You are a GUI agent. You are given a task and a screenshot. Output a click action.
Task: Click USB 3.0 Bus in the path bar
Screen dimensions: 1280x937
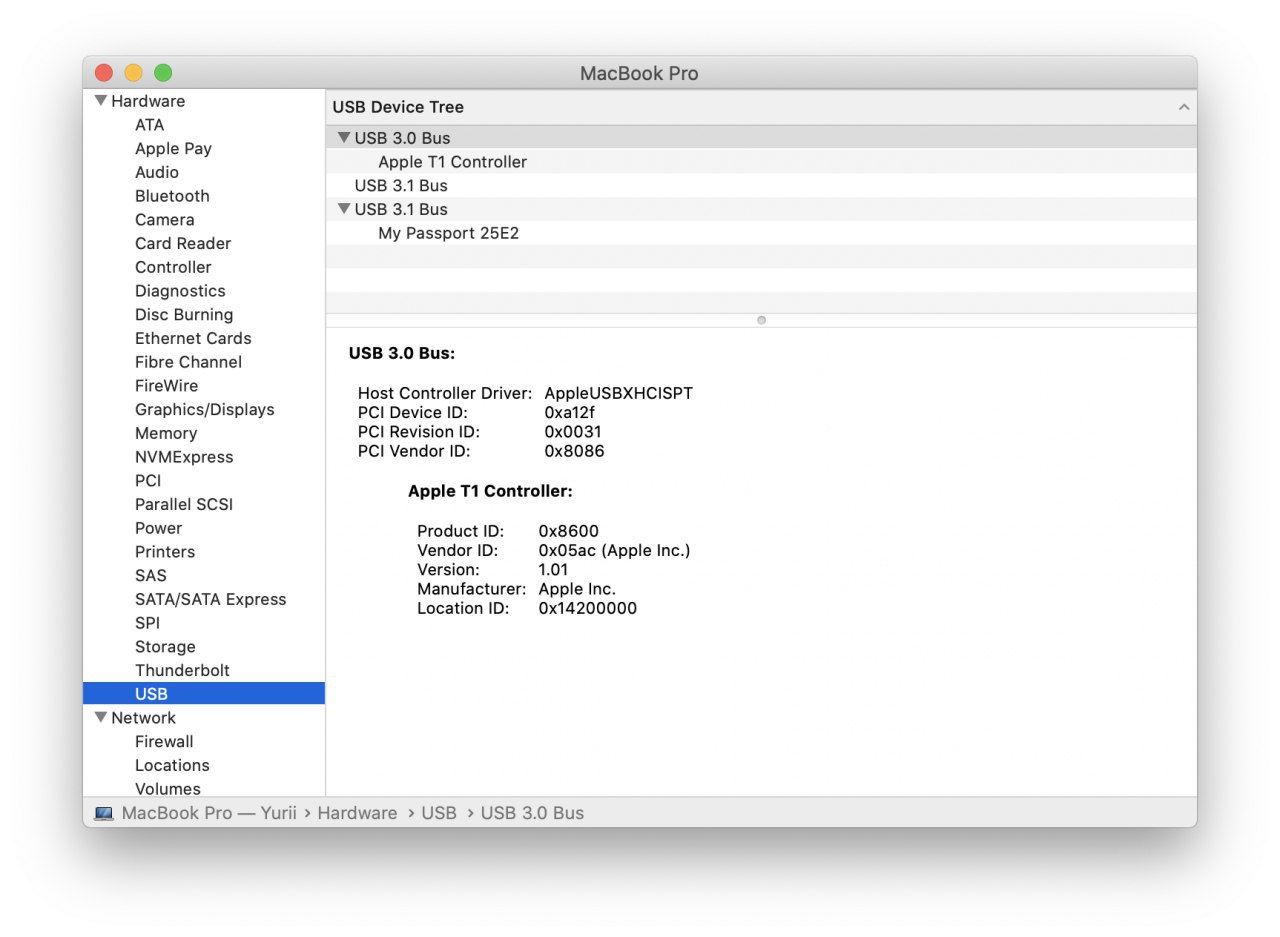tap(532, 814)
